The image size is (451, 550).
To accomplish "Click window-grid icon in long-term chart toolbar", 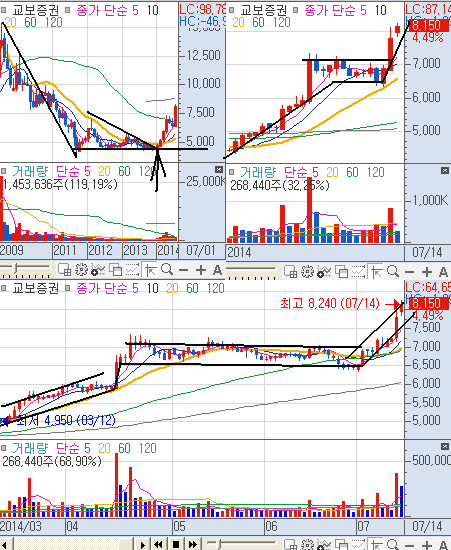I will click(65, 270).
